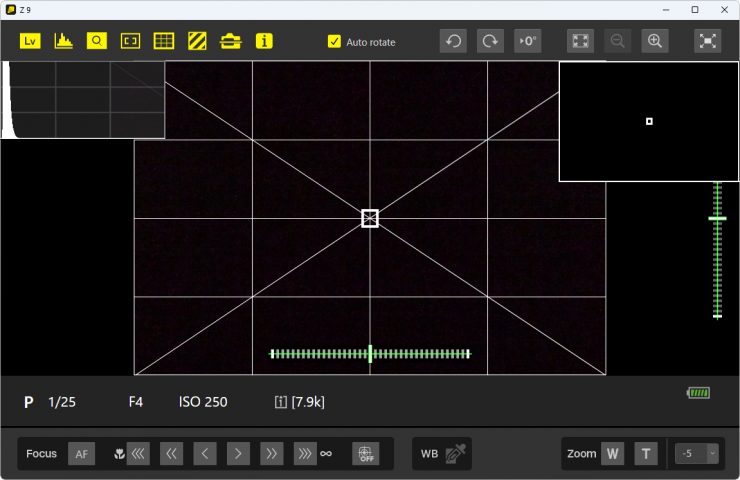Image resolution: width=740 pixels, height=480 pixels.
Task: Toggle the focus area frame icon
Action: pyautogui.click(x=130, y=41)
